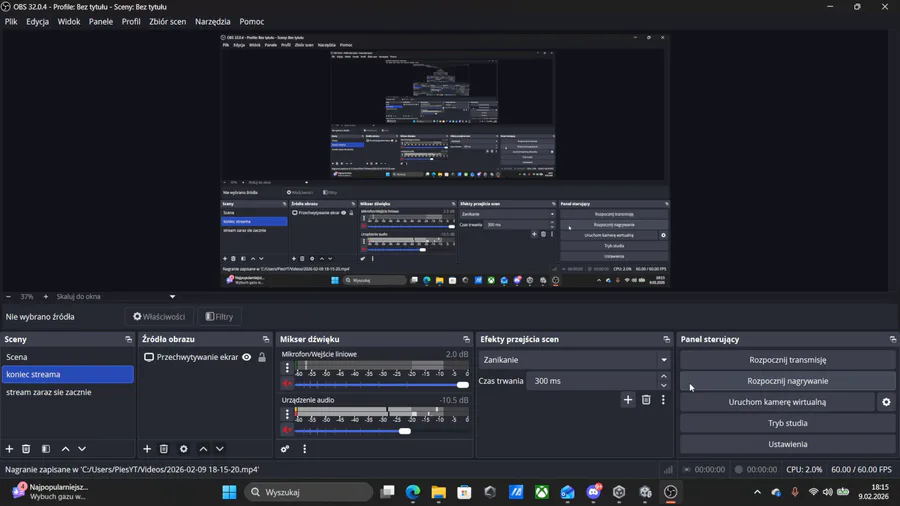Move source down in Źródła obrazu toolbar
Viewport: 900px width, 506px height.
220,449
